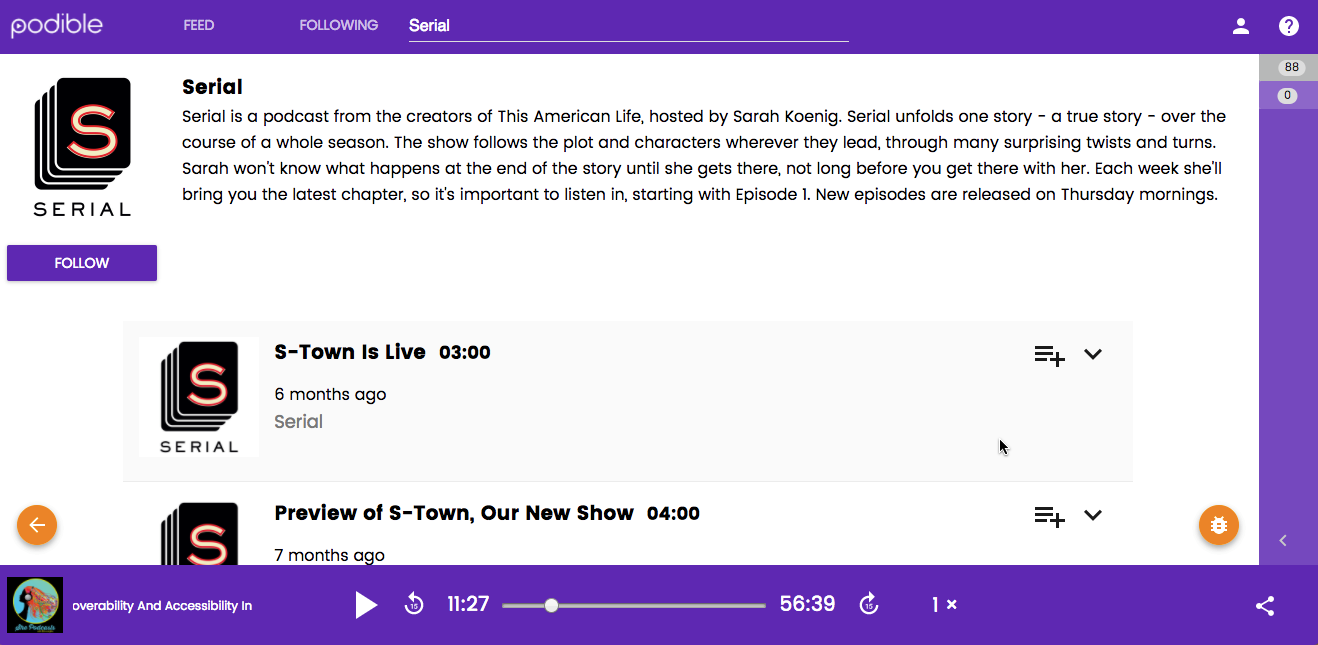The height and width of the screenshot is (645, 1318).
Task: Click the 6 months ago text
Action: (x=330, y=394)
